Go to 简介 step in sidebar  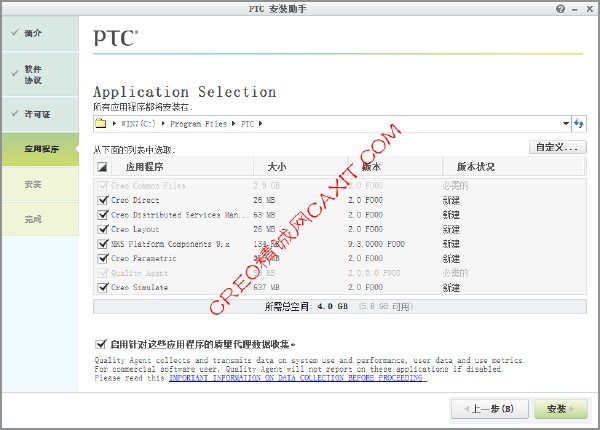pos(40,33)
